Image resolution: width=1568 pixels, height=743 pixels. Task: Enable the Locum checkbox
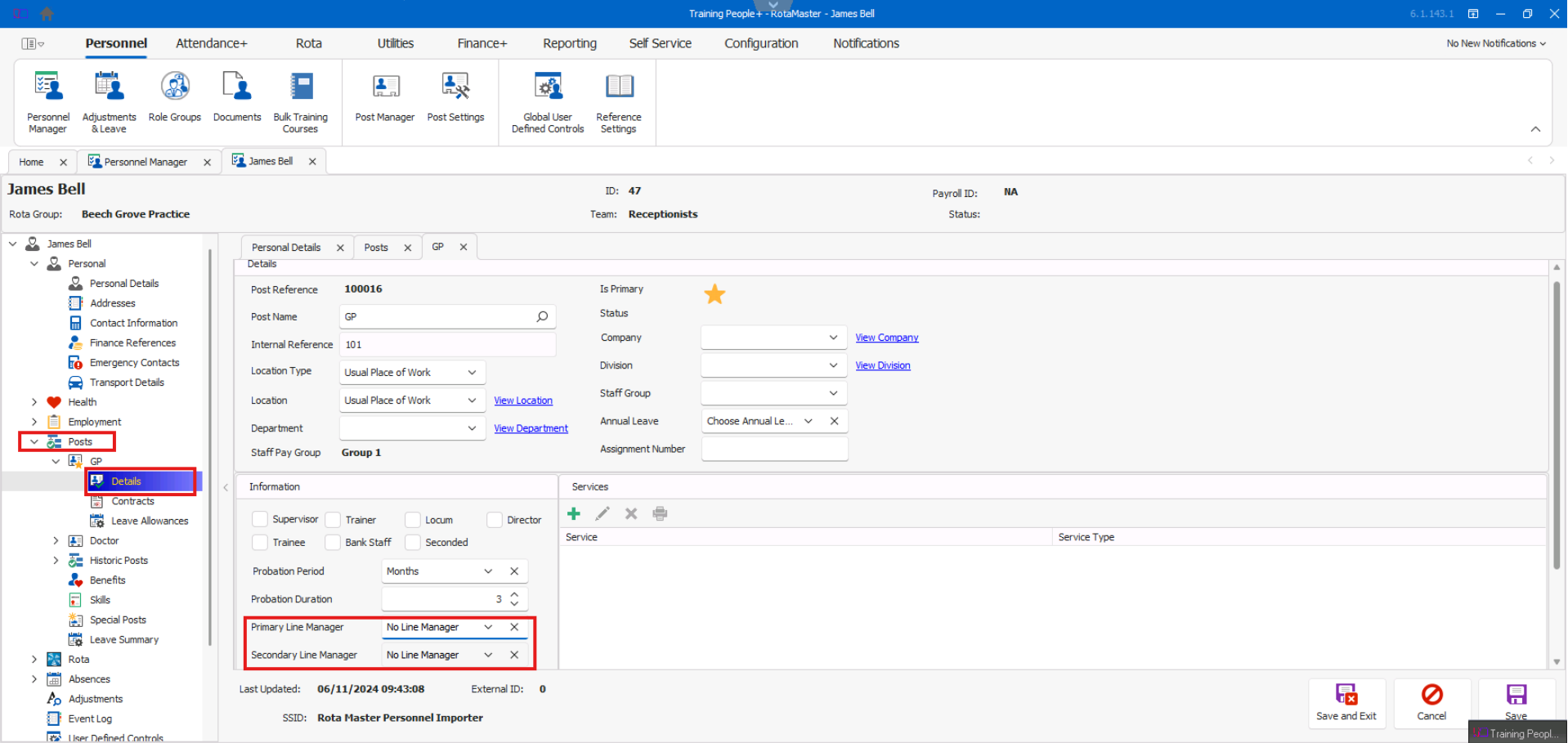tap(413, 520)
